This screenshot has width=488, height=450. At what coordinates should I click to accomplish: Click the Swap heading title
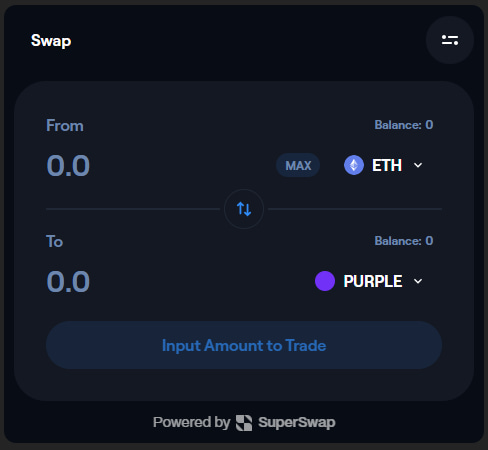[51, 41]
